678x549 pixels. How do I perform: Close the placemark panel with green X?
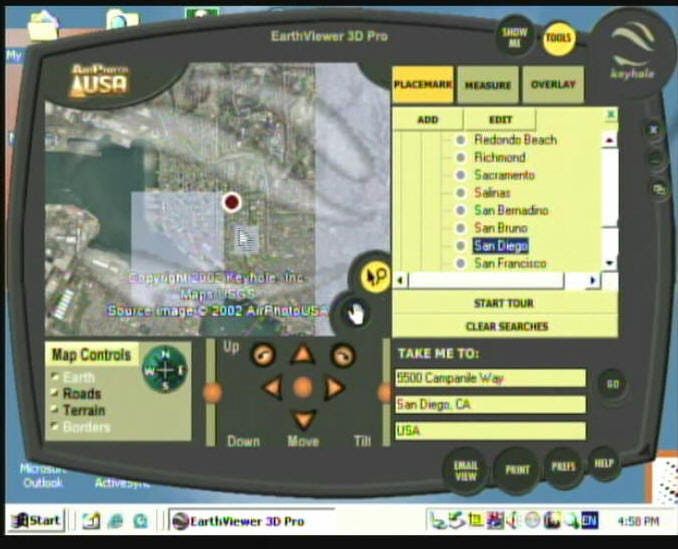(611, 114)
